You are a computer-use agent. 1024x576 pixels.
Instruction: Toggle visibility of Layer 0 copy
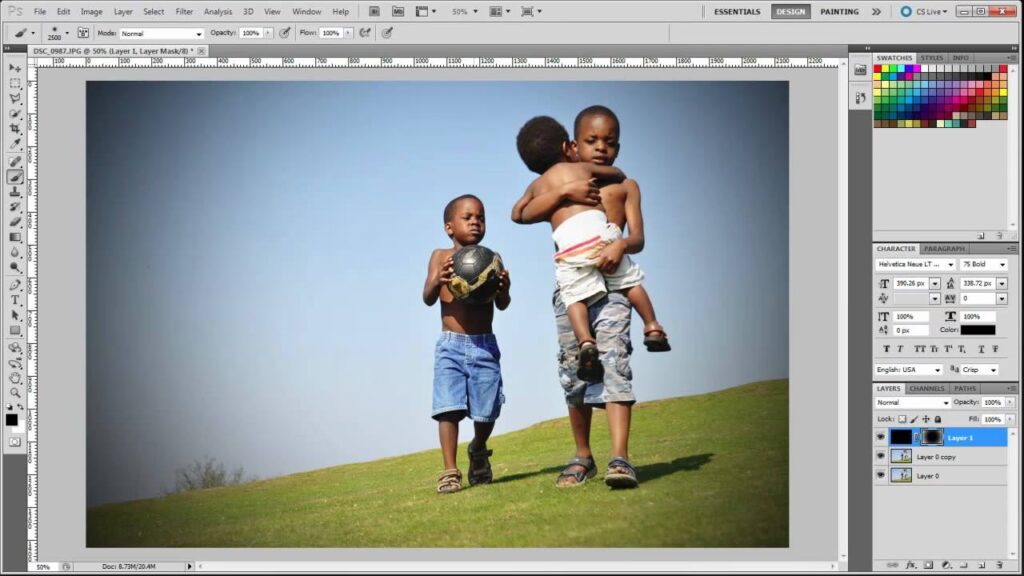coord(881,456)
